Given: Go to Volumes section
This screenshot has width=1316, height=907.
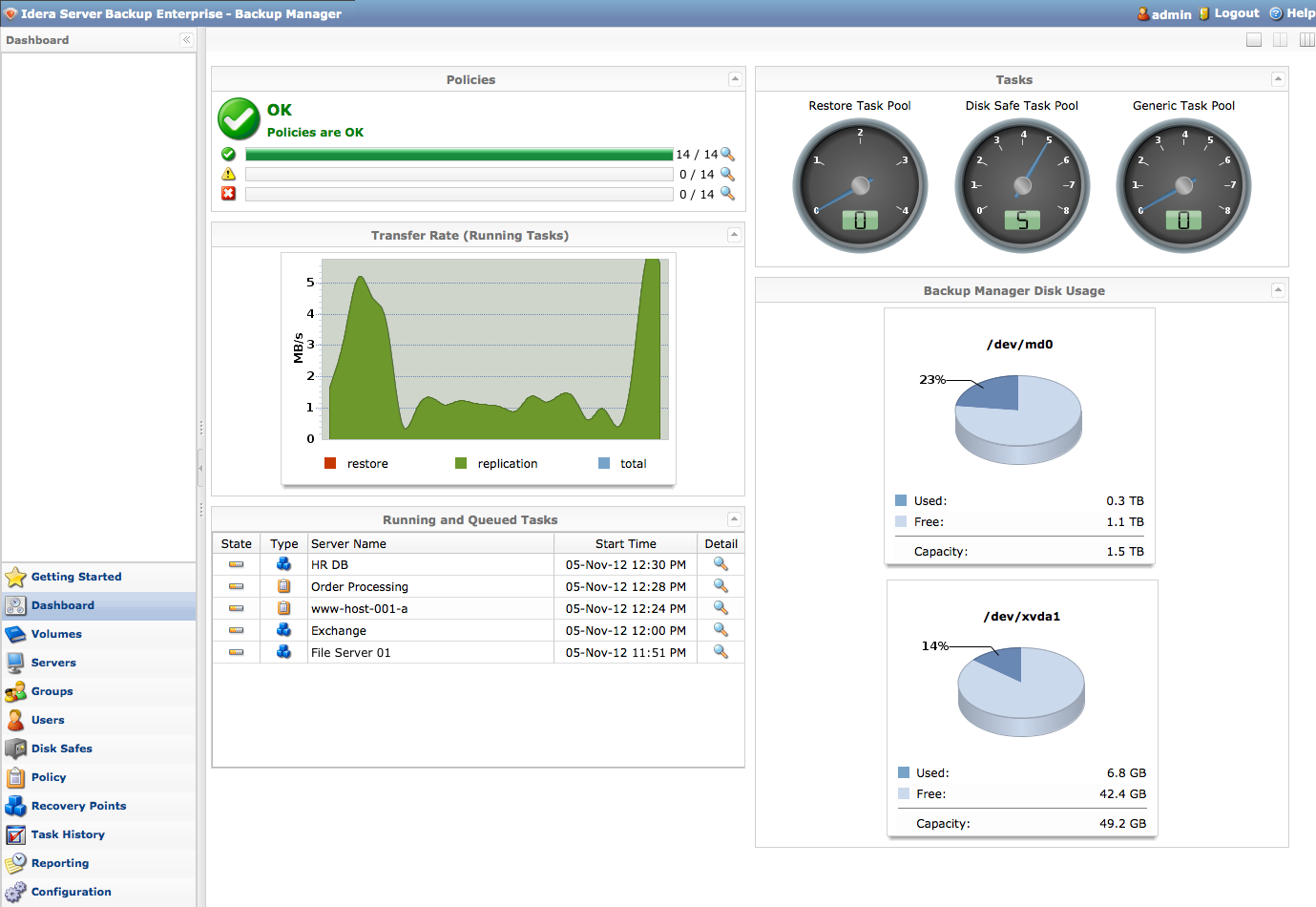Looking at the screenshot, I should 56,634.
